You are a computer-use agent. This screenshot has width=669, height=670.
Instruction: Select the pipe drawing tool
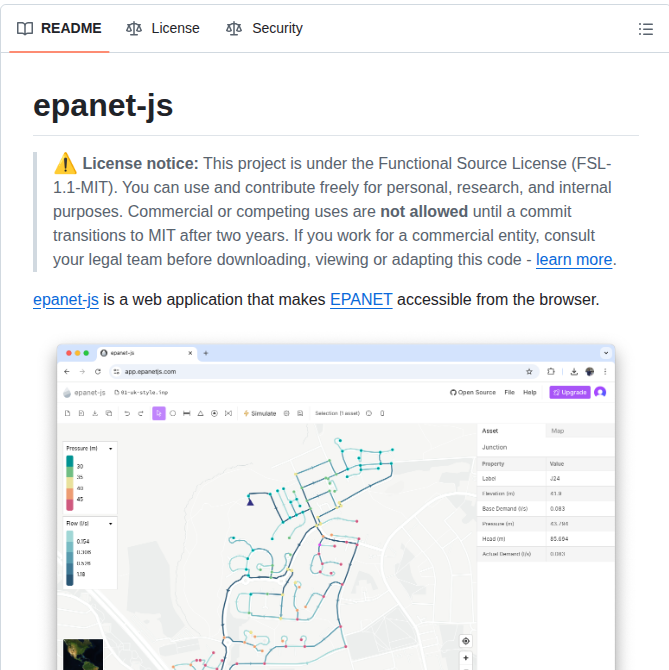[187, 413]
